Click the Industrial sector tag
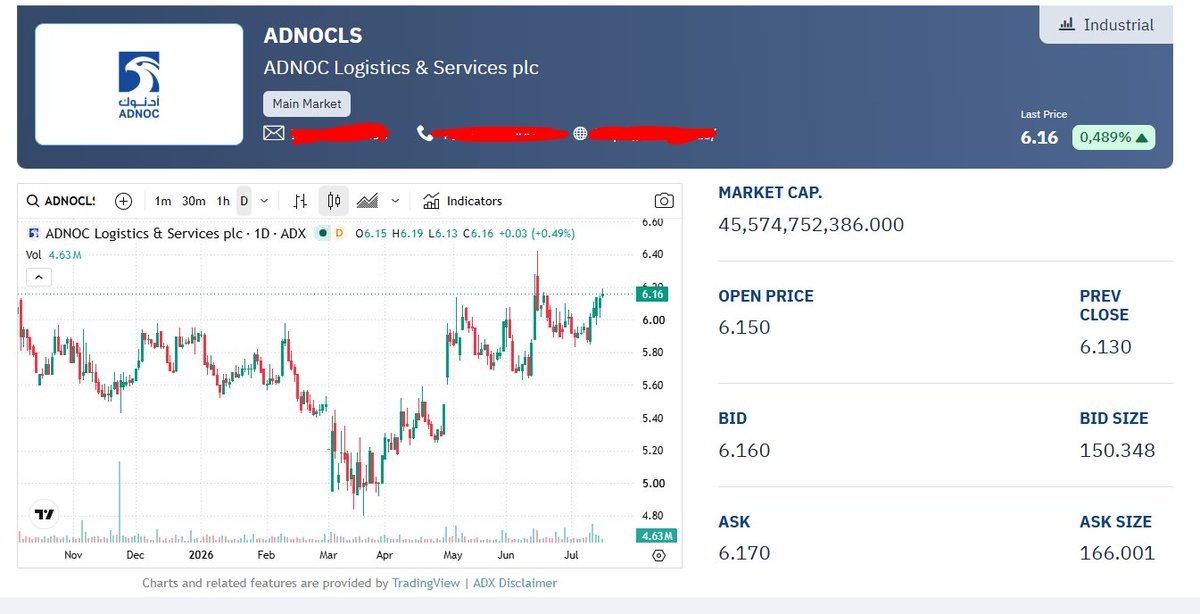Image resolution: width=1200 pixels, height=614 pixels. (1106, 25)
